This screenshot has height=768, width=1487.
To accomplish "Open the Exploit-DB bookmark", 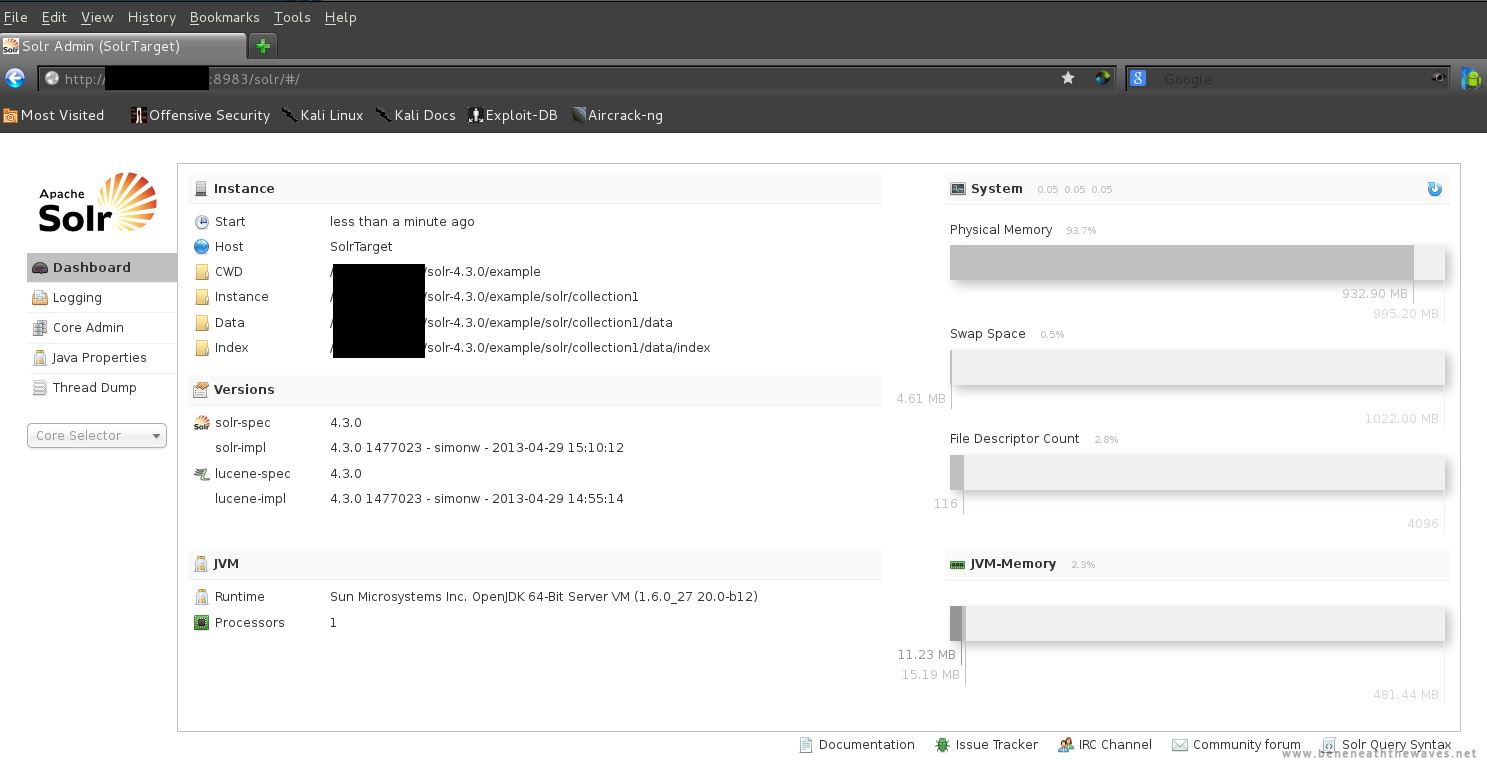I will pos(513,115).
